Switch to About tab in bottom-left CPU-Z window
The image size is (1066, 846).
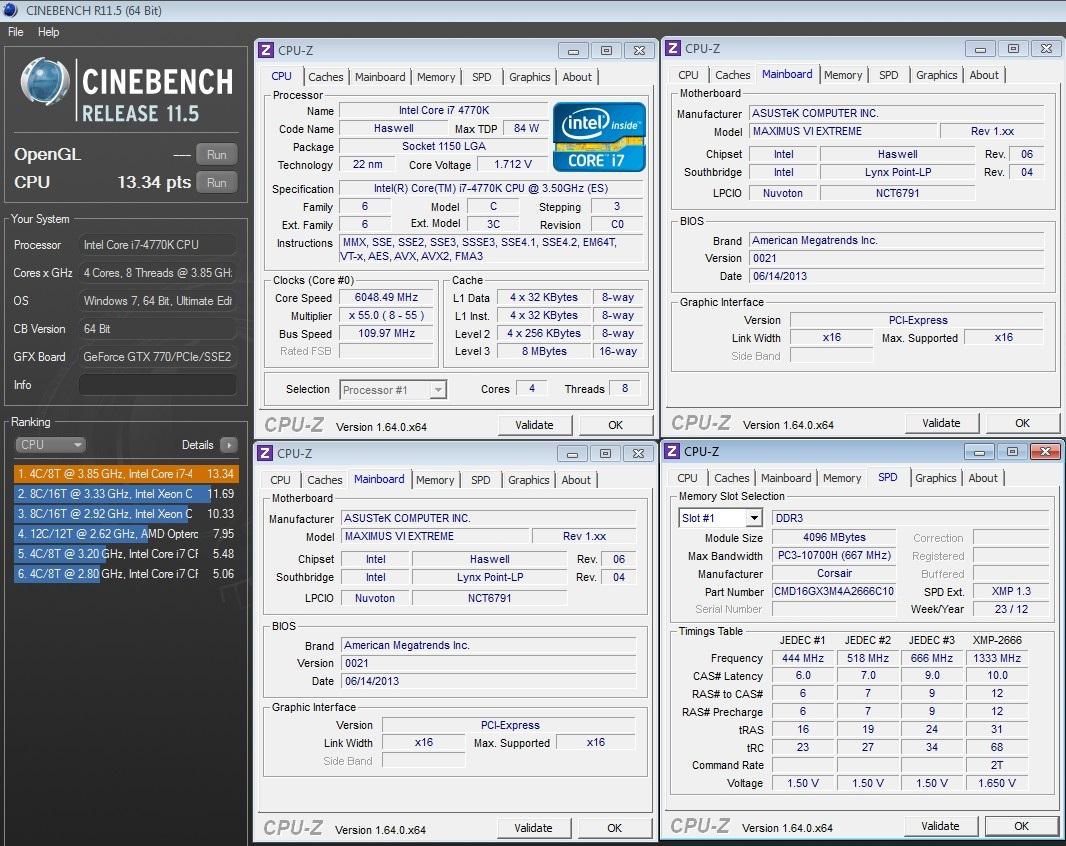(x=576, y=479)
